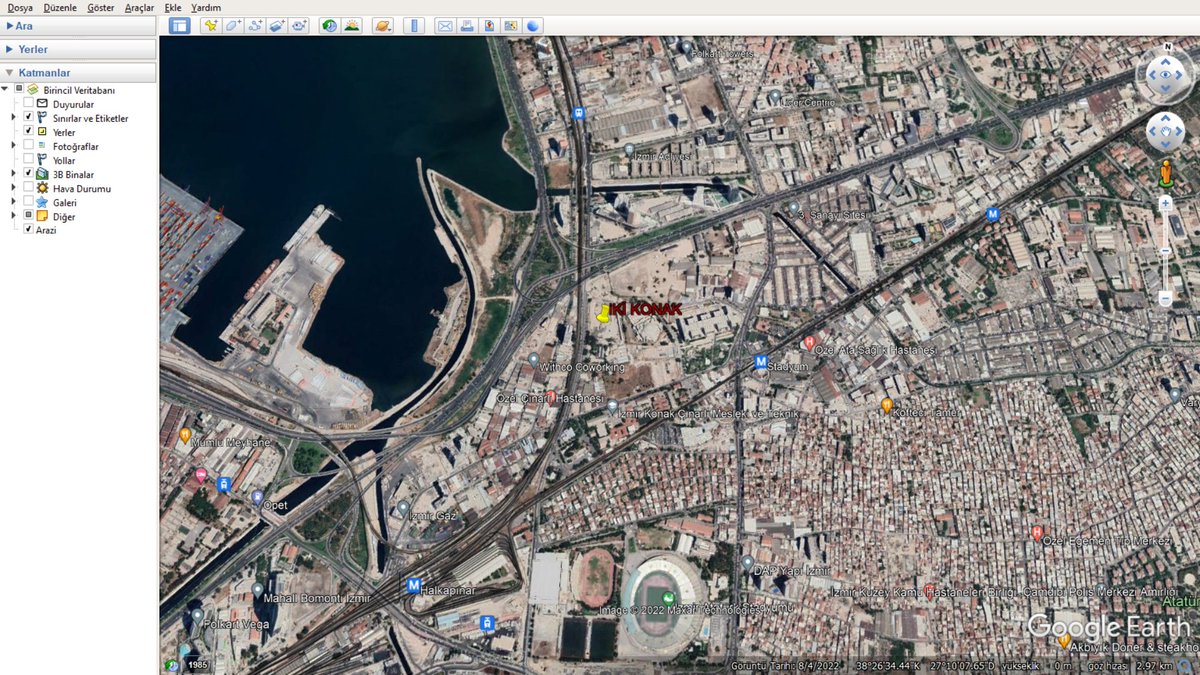Toggle sunlight with the sunrise icon
The height and width of the screenshot is (675, 1200).
351,25
